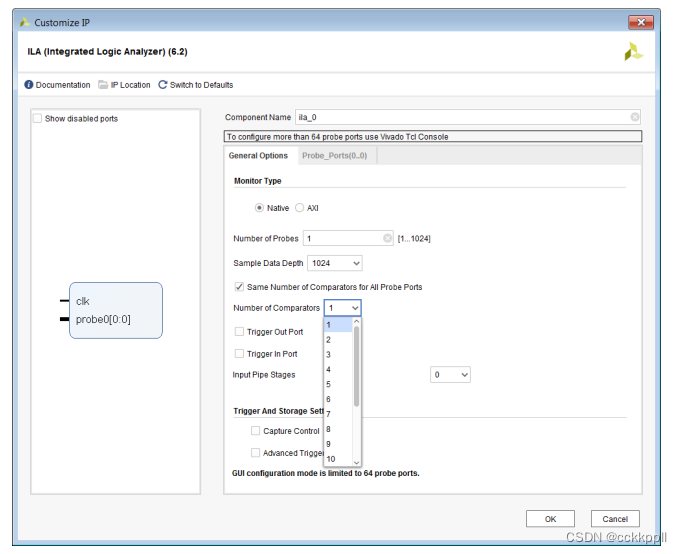
Task: Choose 3 in comparators list
Action: (x=338, y=354)
